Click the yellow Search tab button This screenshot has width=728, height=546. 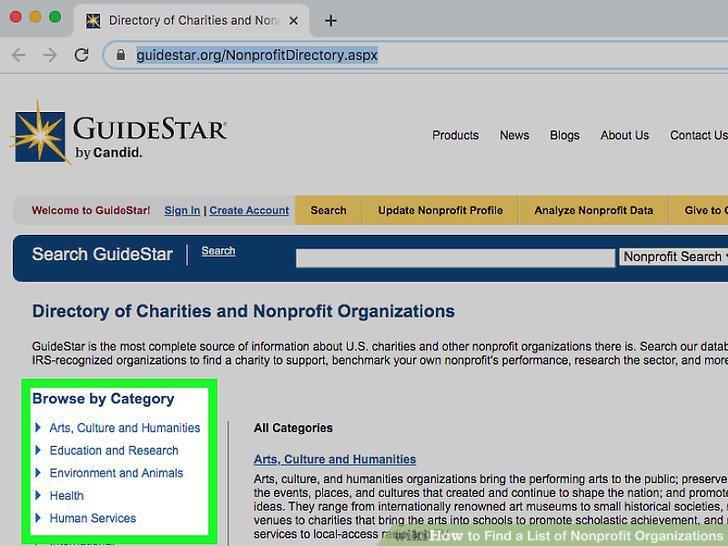coord(328,210)
